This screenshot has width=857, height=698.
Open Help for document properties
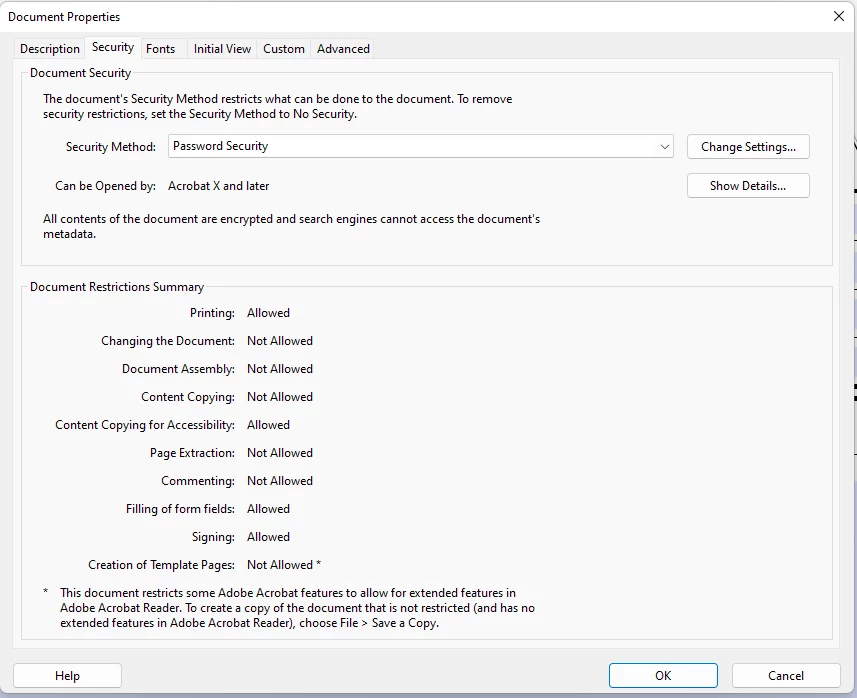click(67, 676)
